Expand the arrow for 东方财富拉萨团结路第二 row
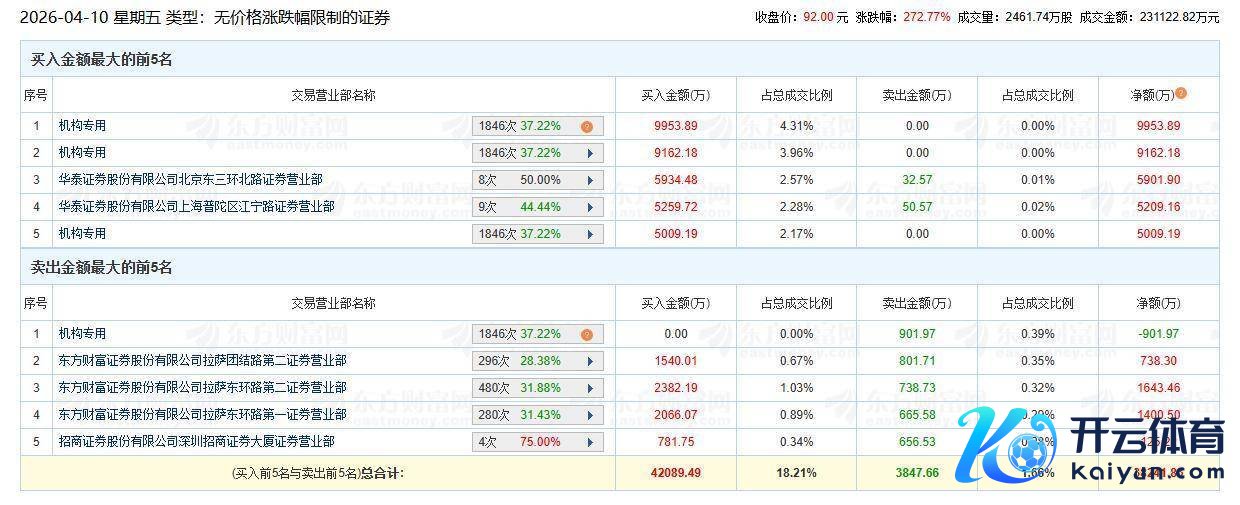Screen dimensions: 1240x505 [591, 362]
